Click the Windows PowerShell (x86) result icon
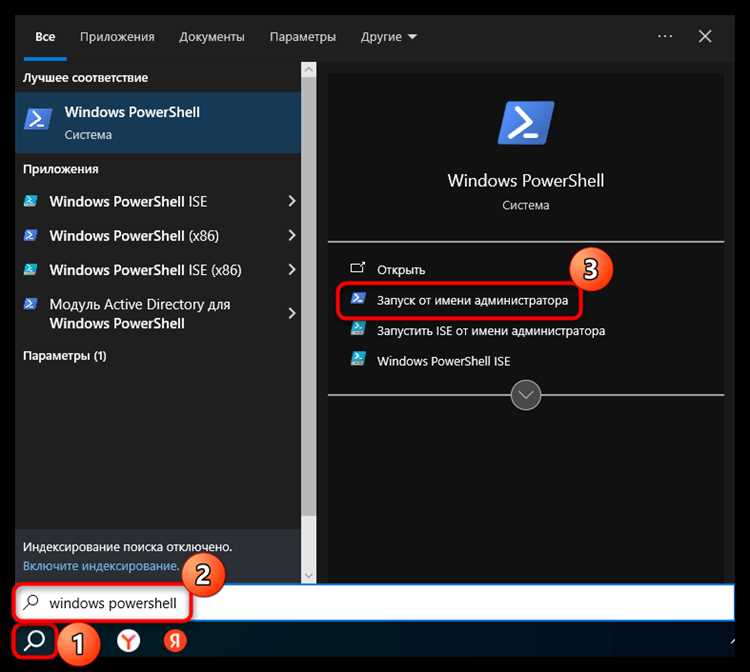The image size is (750, 672). click(x=31, y=235)
